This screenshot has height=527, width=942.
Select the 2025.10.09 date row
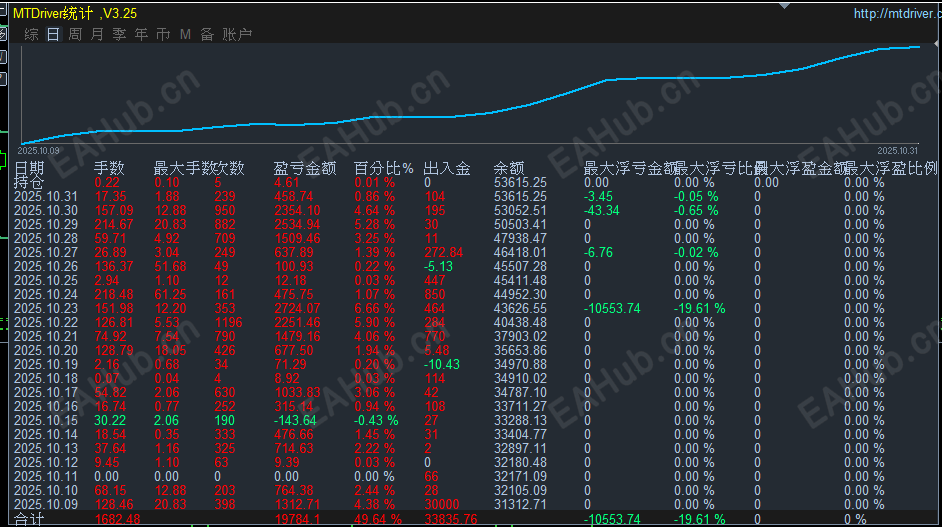click(x=46, y=505)
